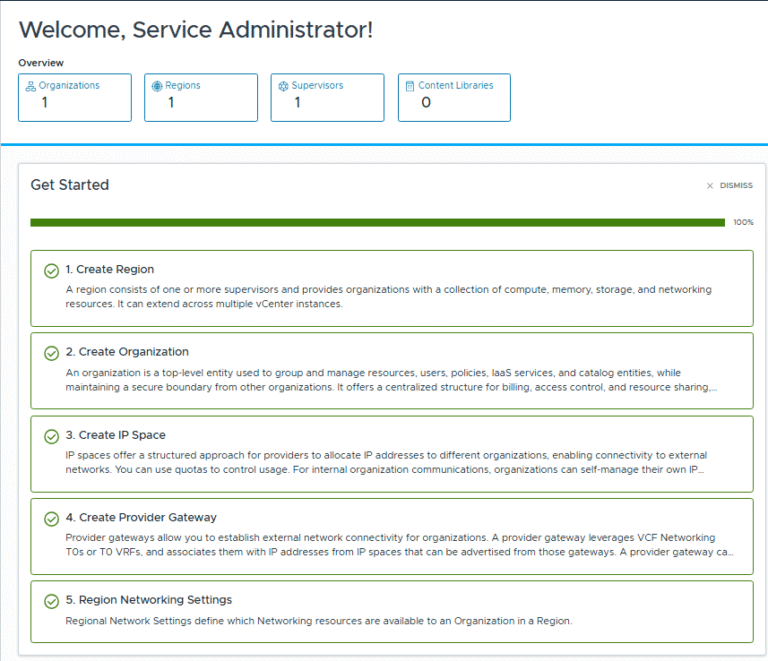Screen dimensions: 768x661
Task: Click the Regional Network Settings description text
Action: (319, 621)
